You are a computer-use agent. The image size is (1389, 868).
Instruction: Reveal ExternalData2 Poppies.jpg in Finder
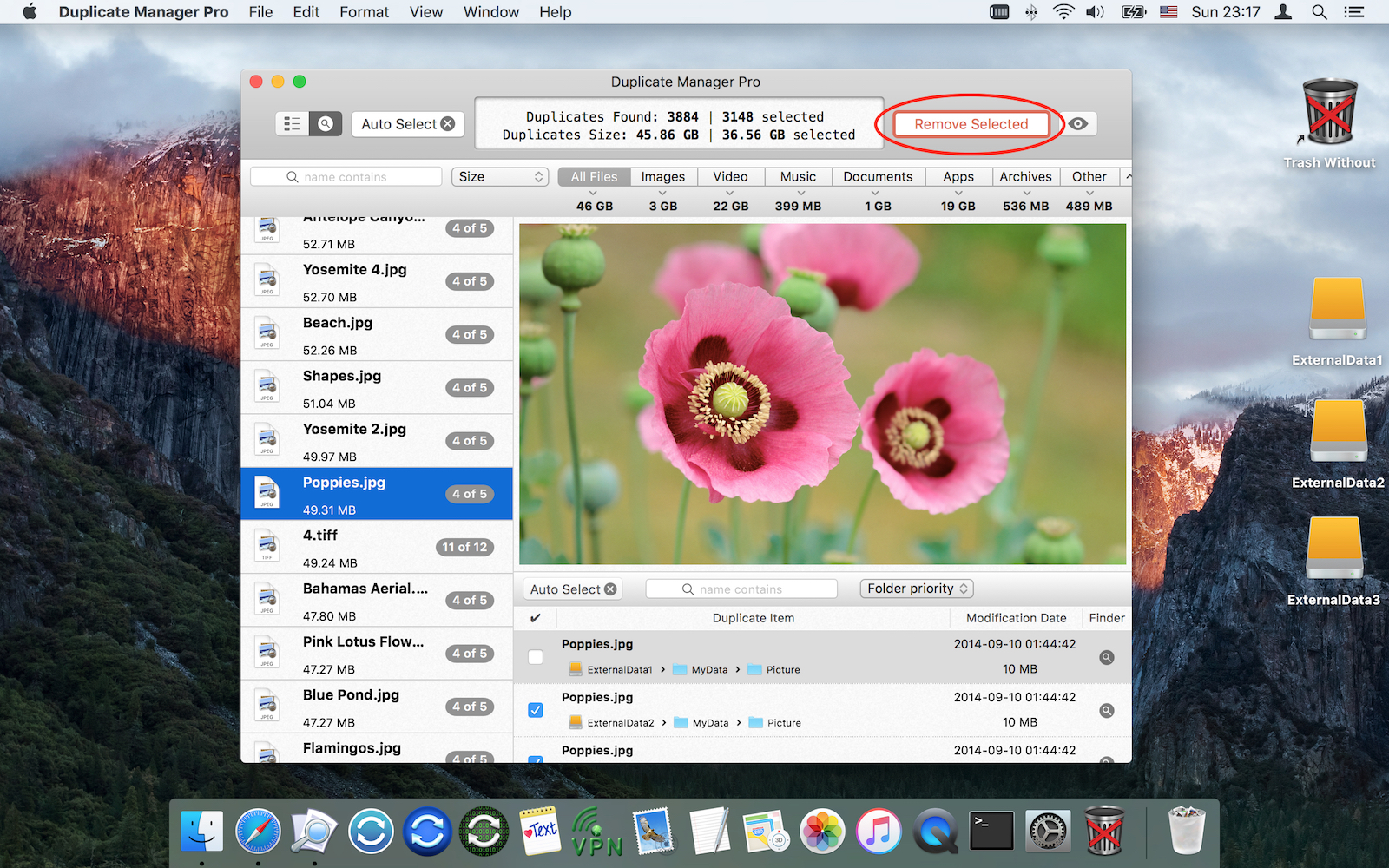click(1106, 711)
